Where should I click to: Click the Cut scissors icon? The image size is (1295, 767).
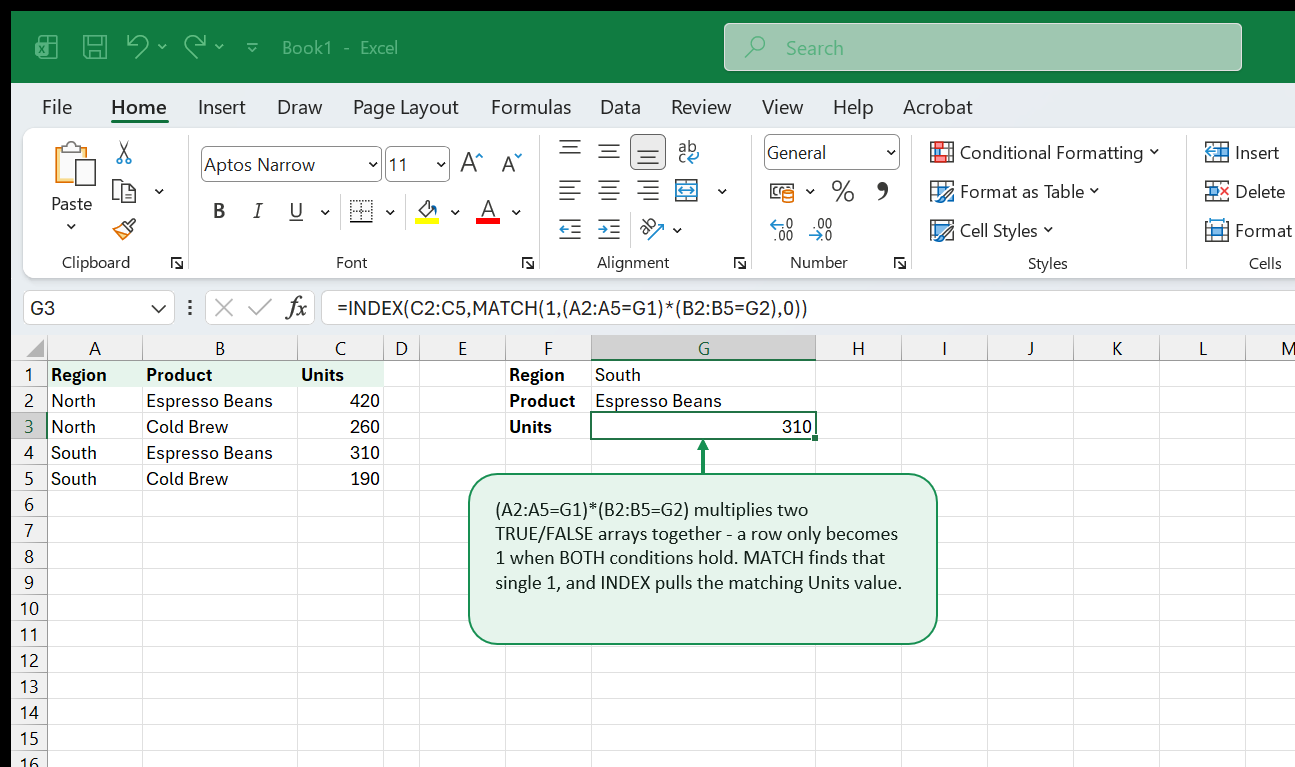124,152
